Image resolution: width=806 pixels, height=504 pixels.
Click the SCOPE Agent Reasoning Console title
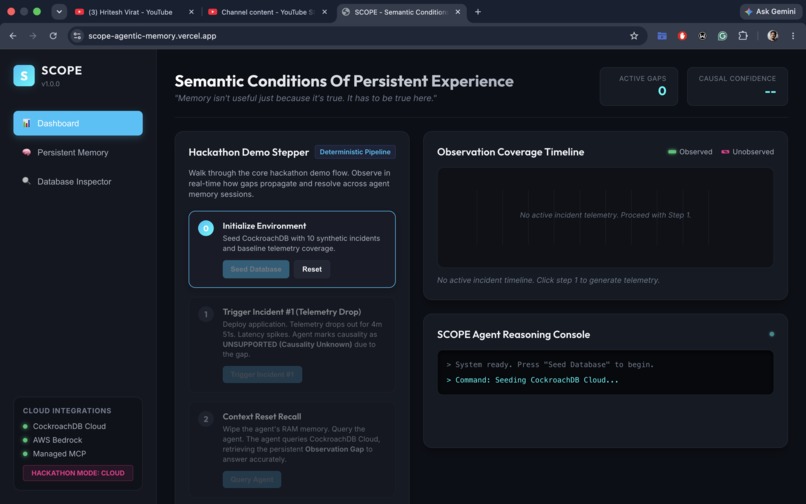[x=513, y=335]
